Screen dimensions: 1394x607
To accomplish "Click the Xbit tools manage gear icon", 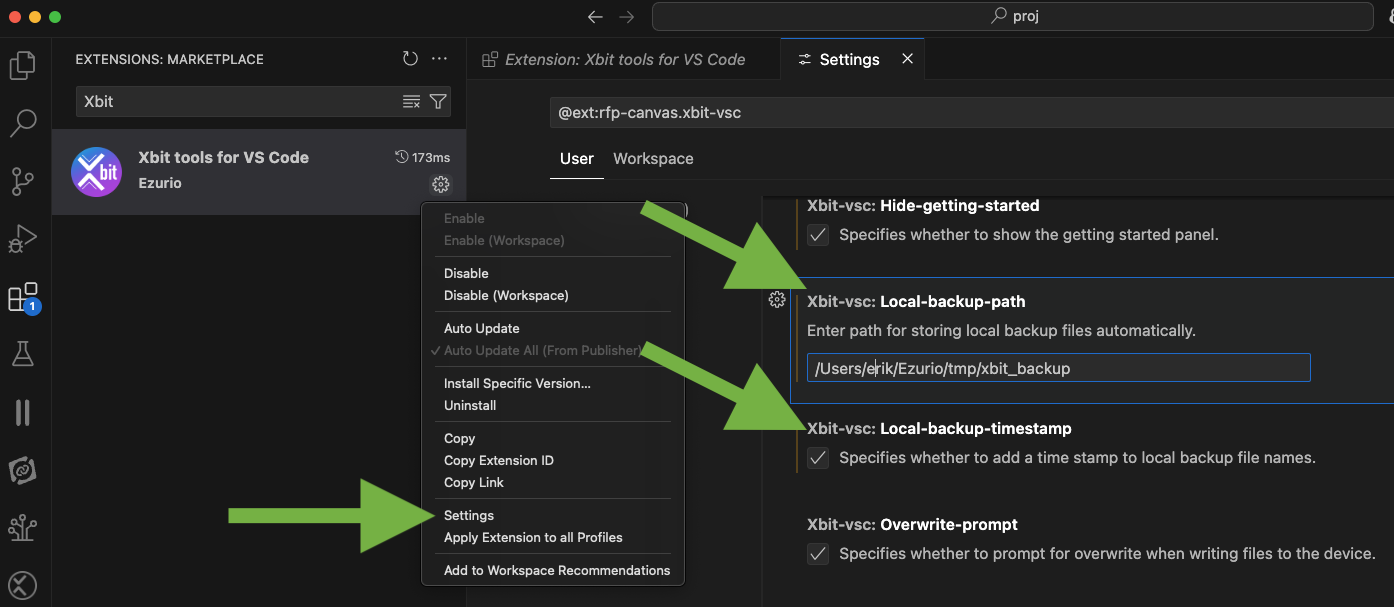I will pyautogui.click(x=440, y=184).
